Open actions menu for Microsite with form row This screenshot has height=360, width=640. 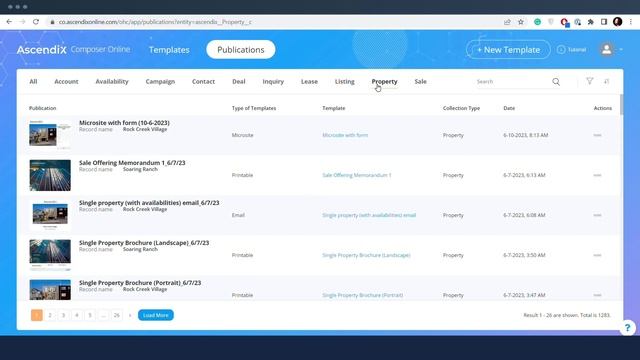pos(598,135)
